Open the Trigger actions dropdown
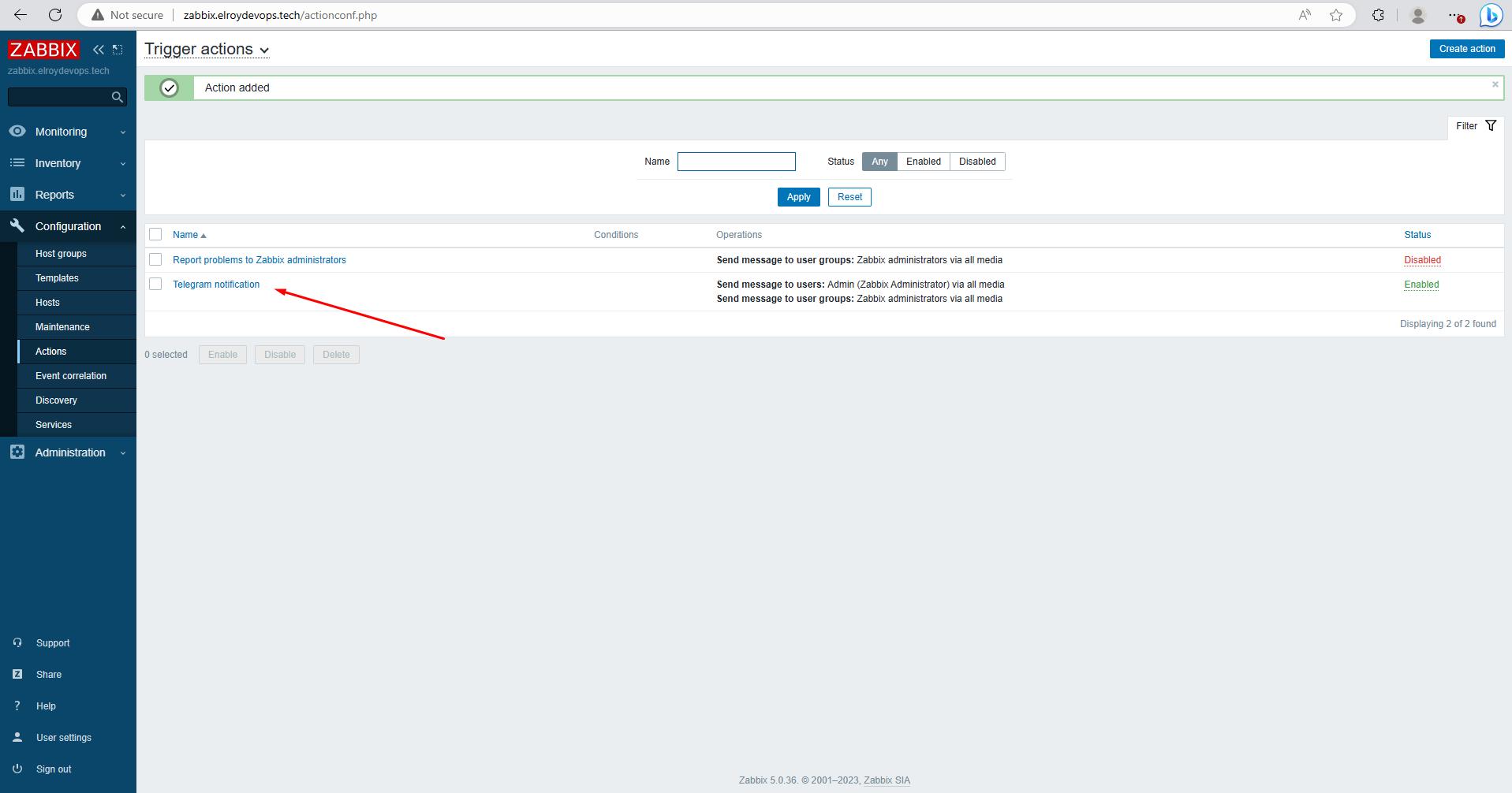The width and height of the screenshot is (1512, 793). tap(207, 49)
